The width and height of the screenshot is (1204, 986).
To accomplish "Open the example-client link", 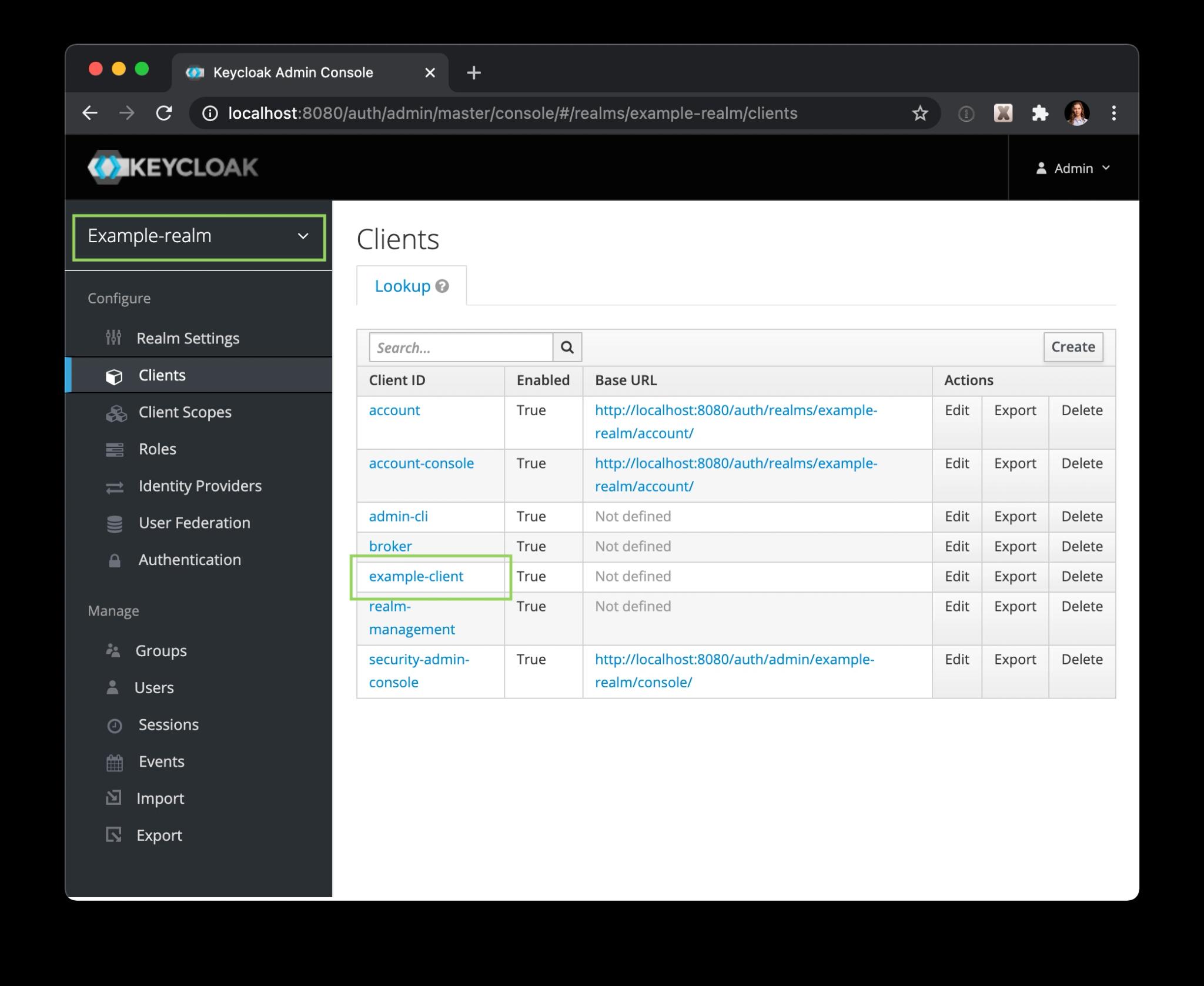I will point(416,576).
